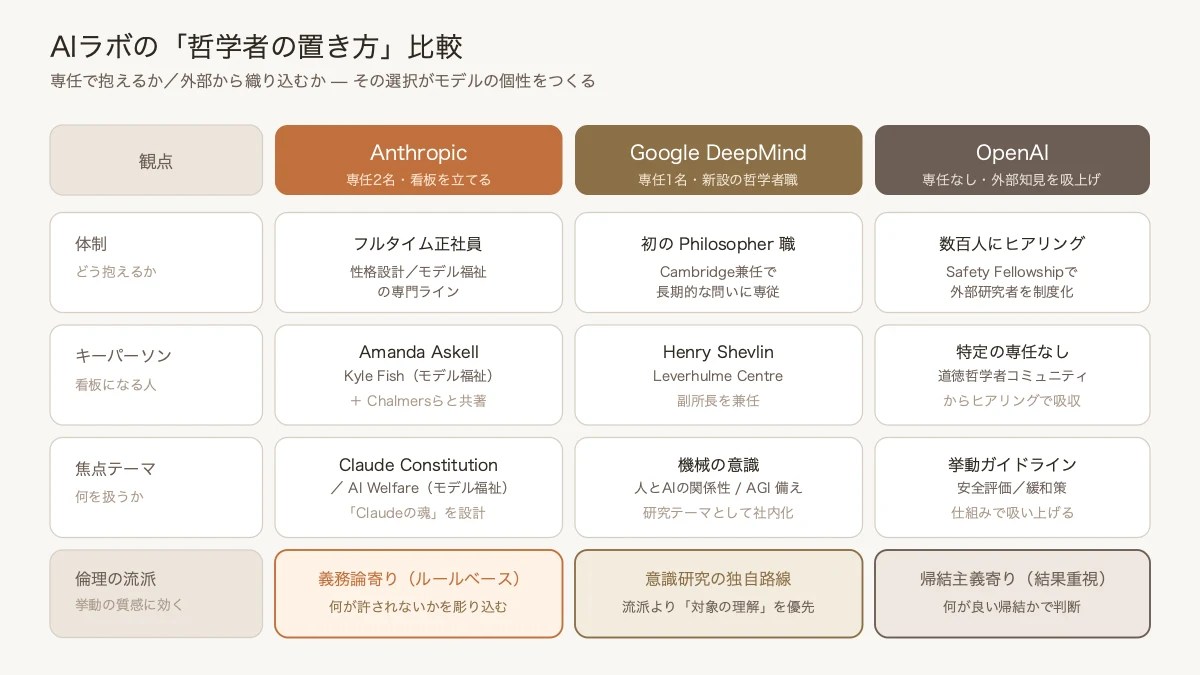Select the OpenAI column header
The height and width of the screenshot is (675, 1200).
coord(1012,160)
